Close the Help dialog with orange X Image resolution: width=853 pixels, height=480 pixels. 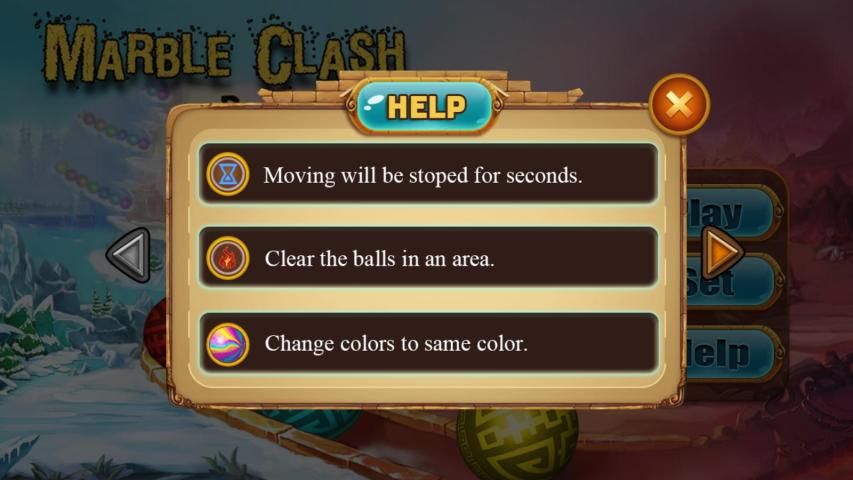point(679,104)
